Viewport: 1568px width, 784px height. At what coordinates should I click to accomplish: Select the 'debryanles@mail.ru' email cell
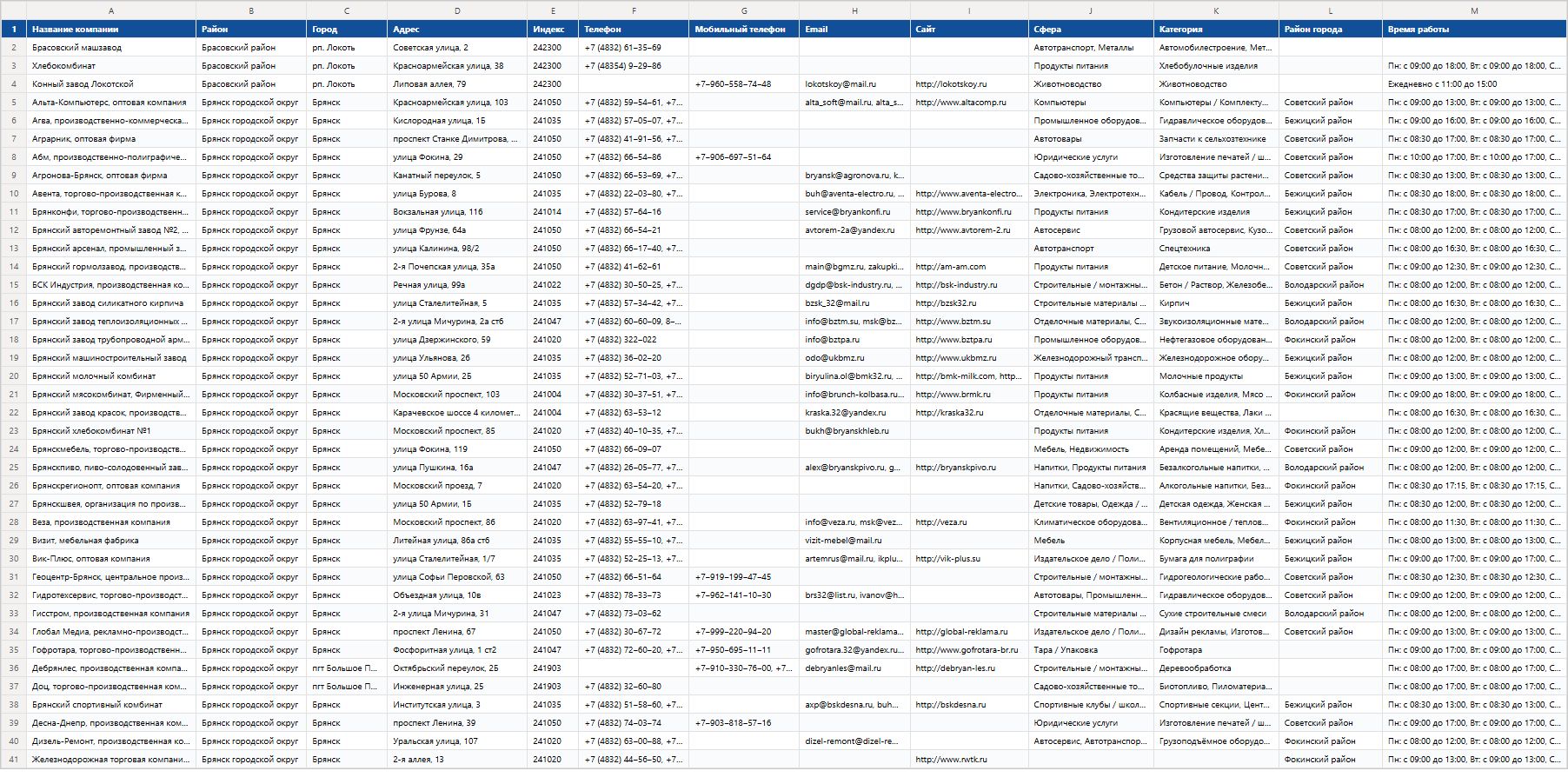click(854, 668)
